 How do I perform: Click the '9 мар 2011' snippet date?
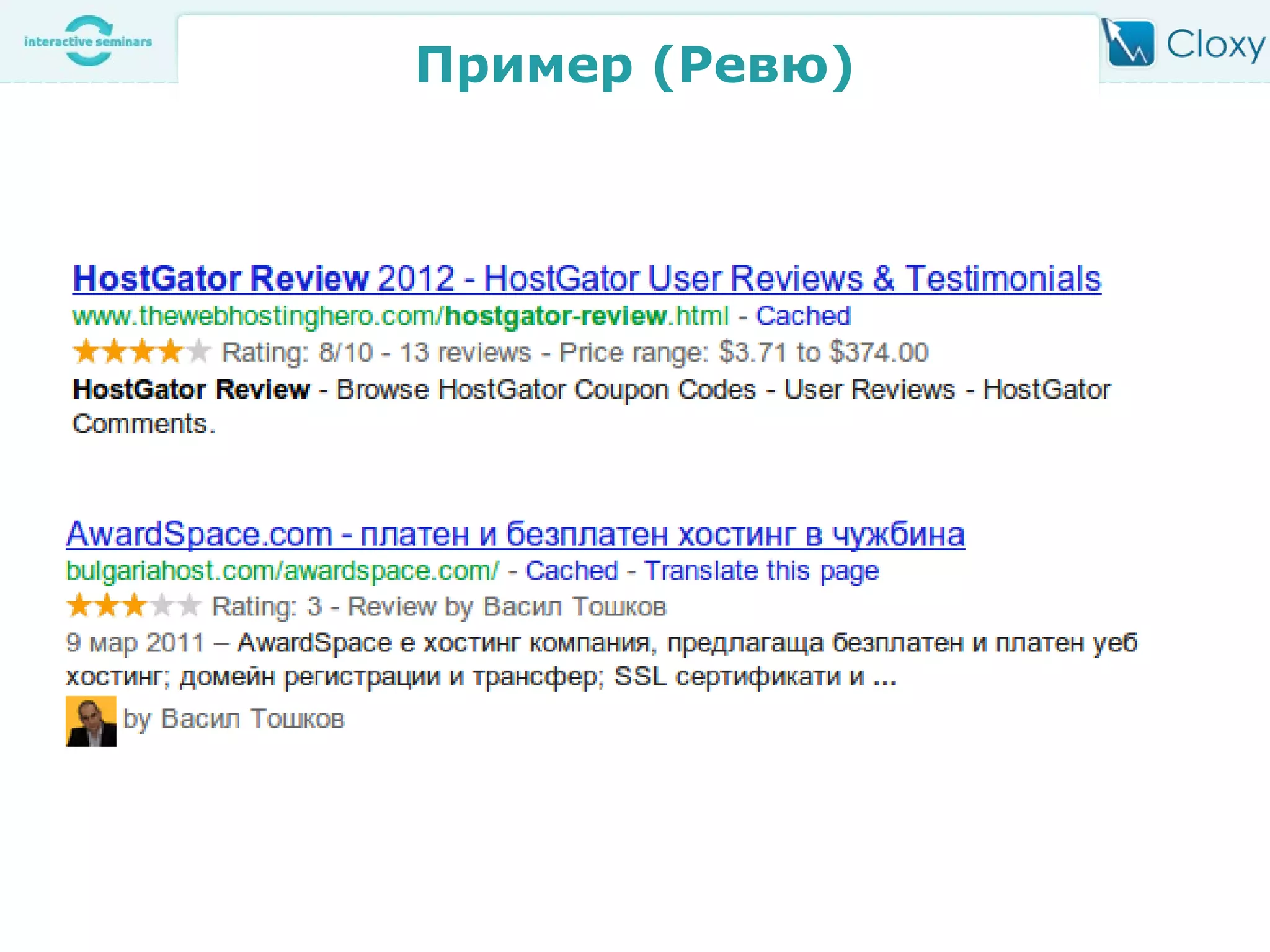pyautogui.click(x=135, y=643)
